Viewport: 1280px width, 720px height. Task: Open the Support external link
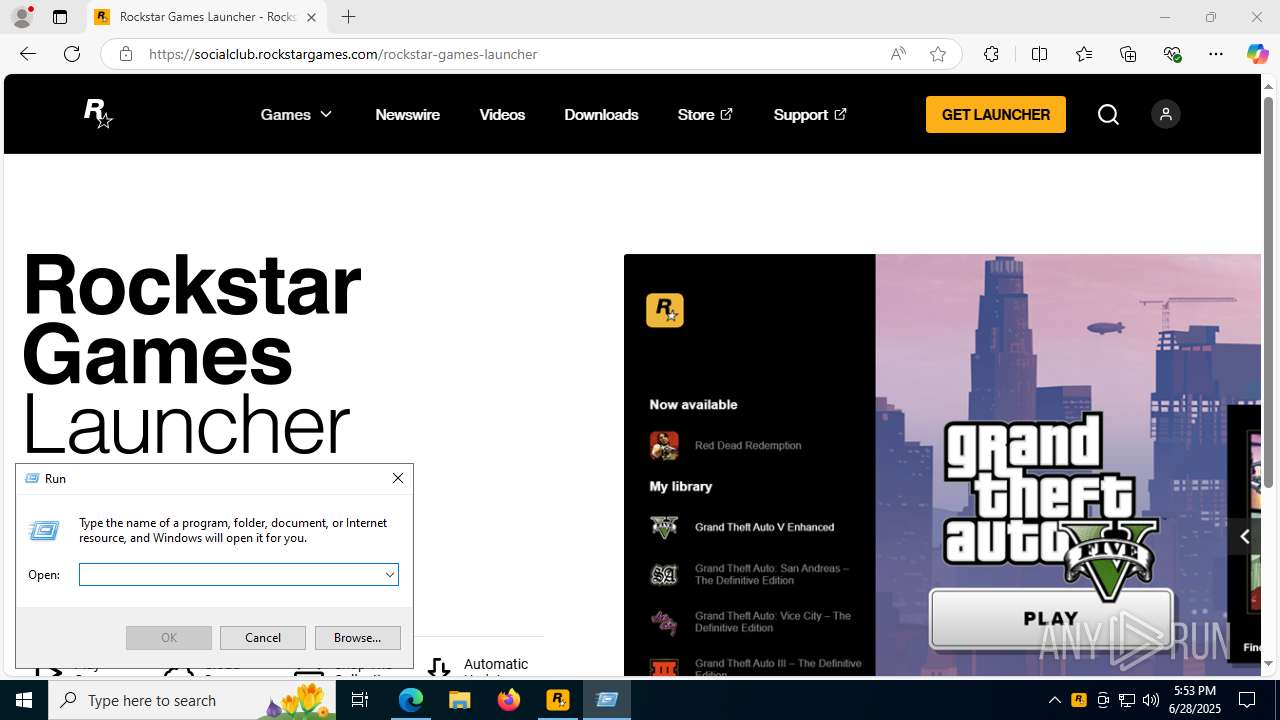[810, 115]
